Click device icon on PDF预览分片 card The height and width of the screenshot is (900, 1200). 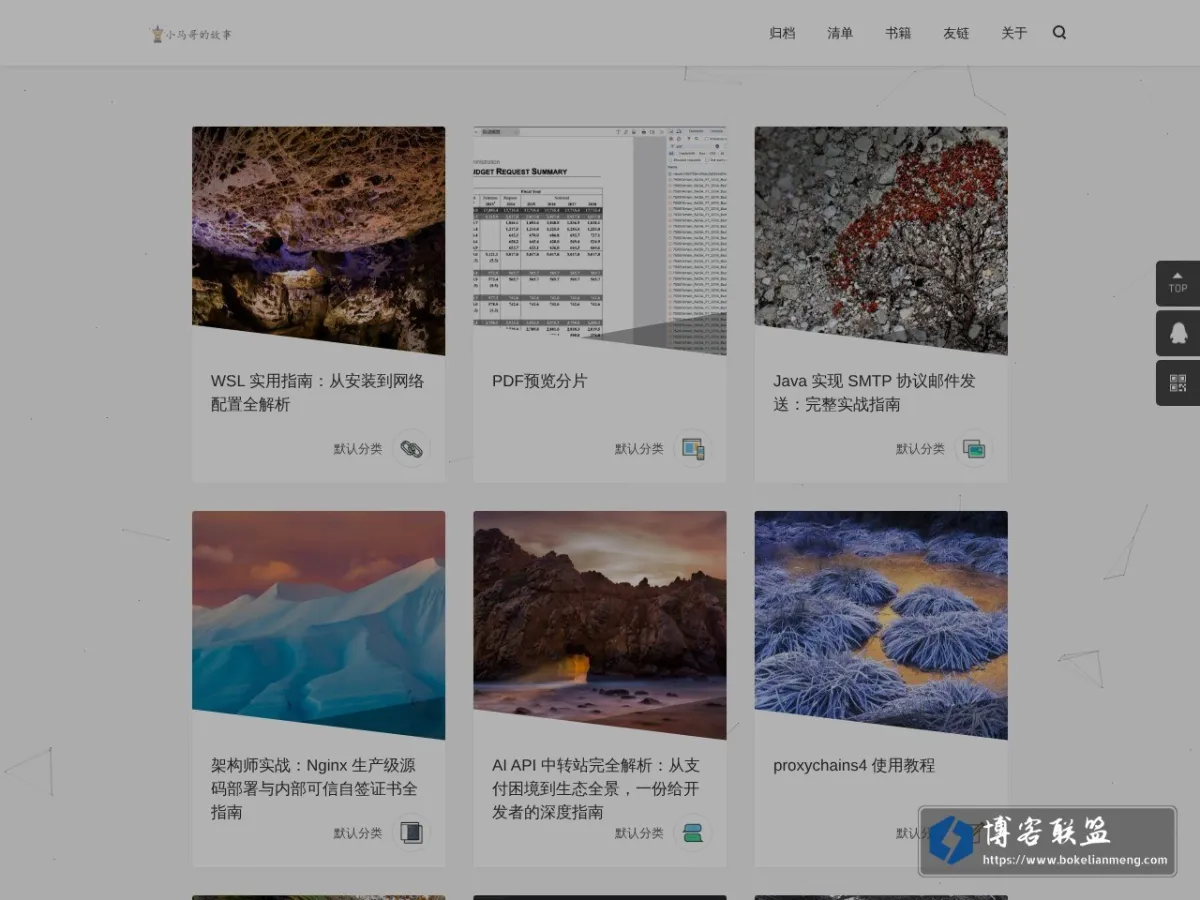692,449
